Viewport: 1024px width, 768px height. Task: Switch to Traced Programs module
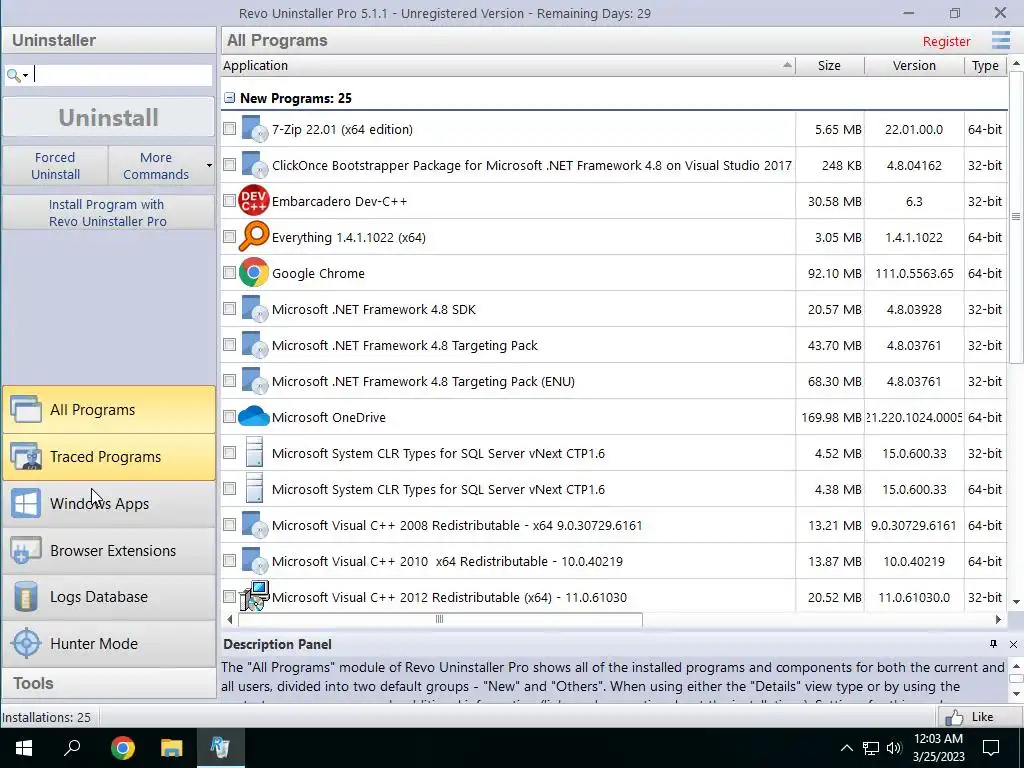[109, 456]
